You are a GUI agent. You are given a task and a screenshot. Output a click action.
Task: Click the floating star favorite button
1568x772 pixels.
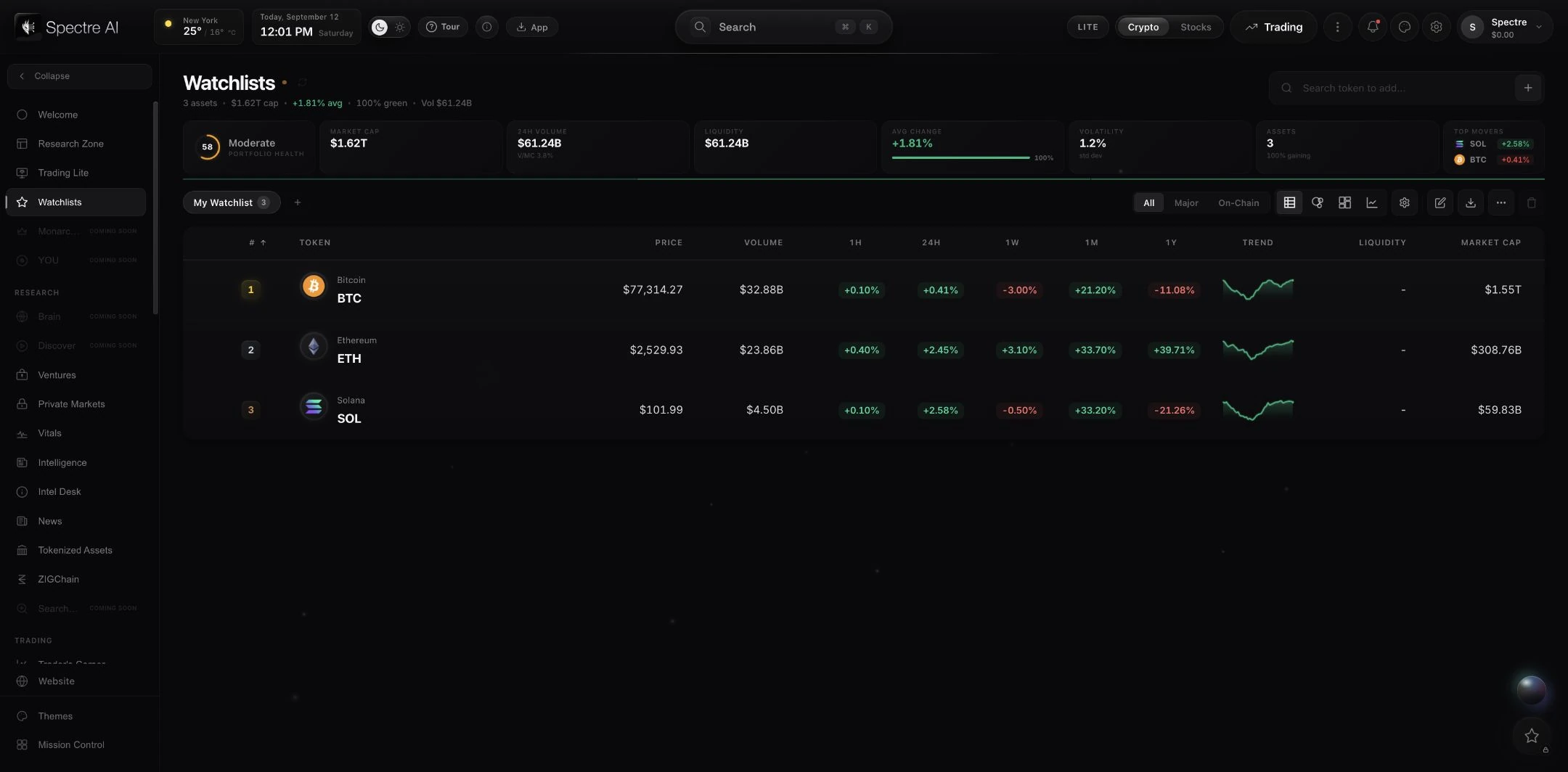(1532, 736)
